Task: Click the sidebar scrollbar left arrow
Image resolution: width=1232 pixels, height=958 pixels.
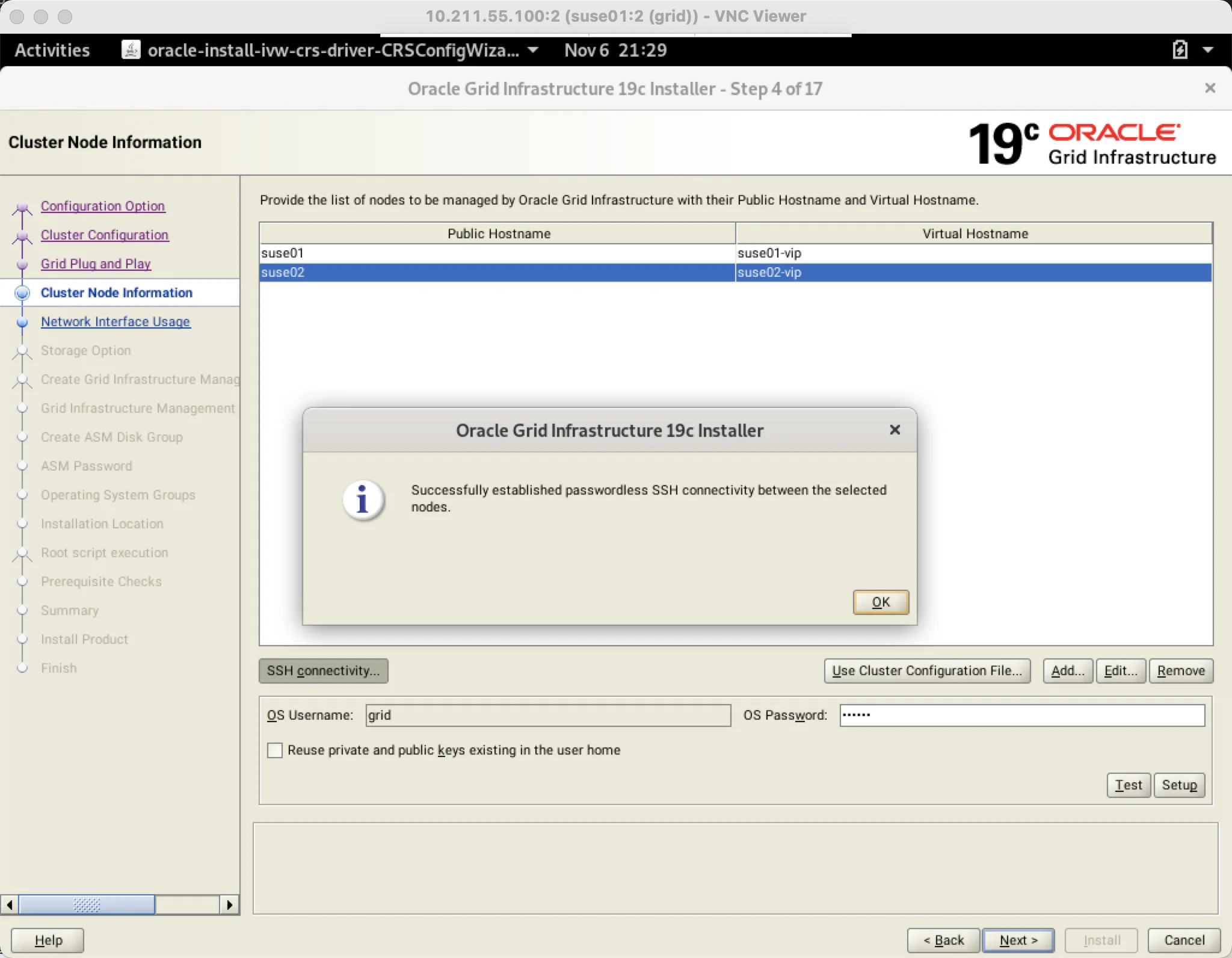Action: point(10,904)
